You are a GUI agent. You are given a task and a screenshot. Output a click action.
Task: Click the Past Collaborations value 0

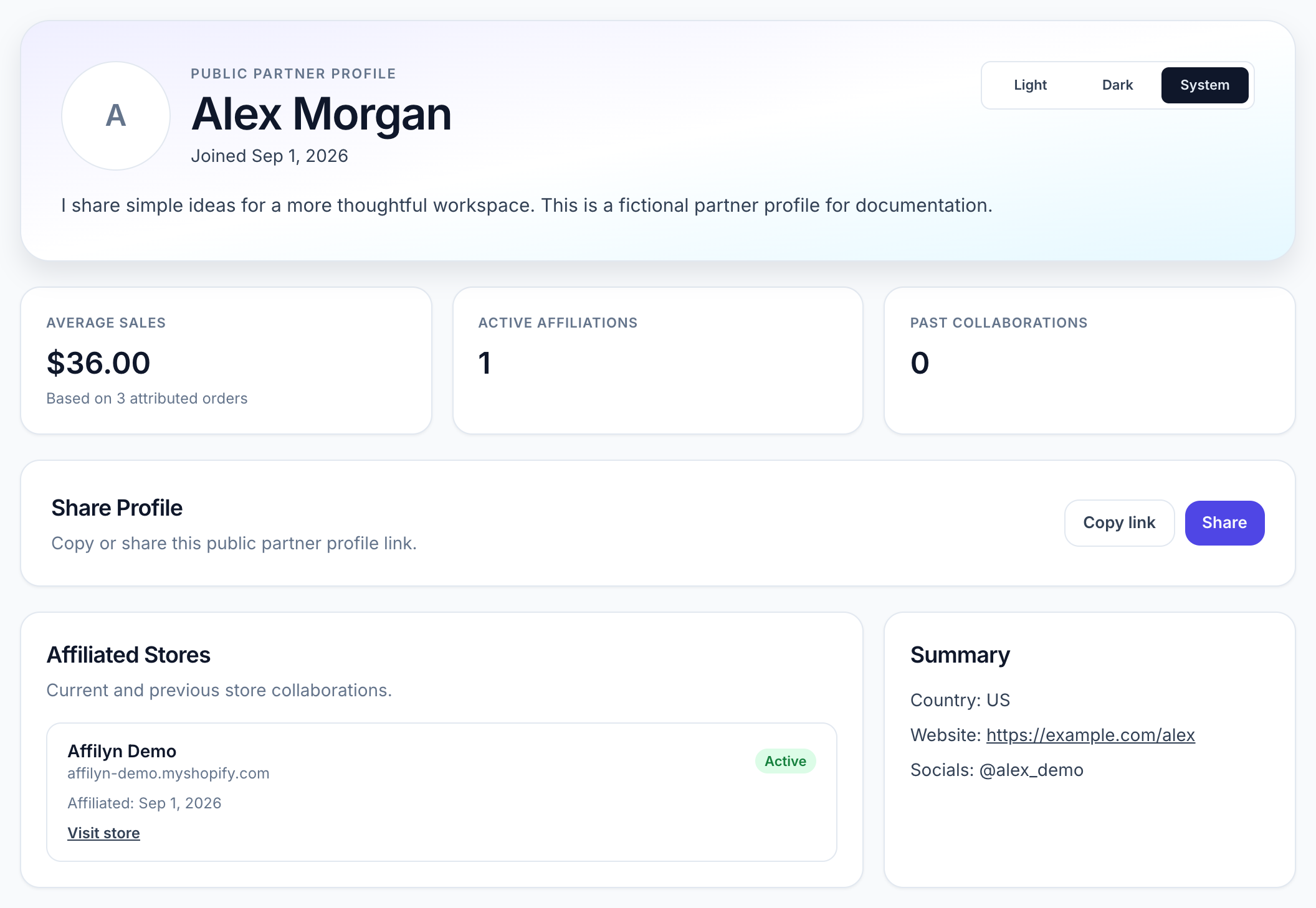[920, 363]
